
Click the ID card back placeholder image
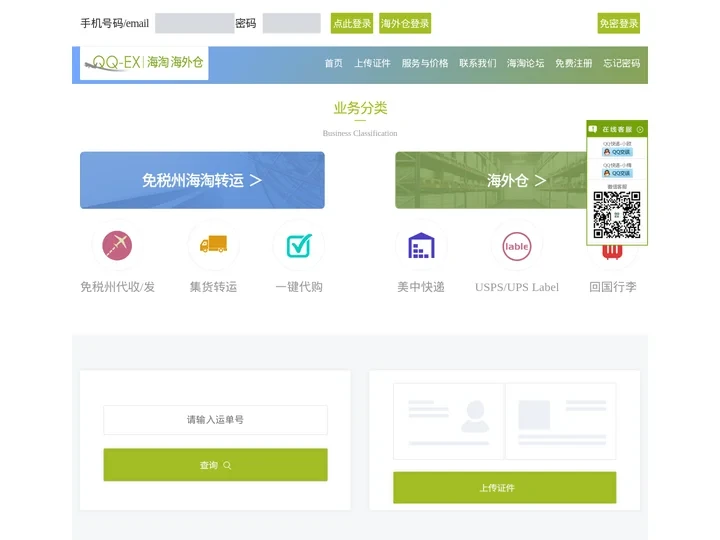(x=561, y=421)
